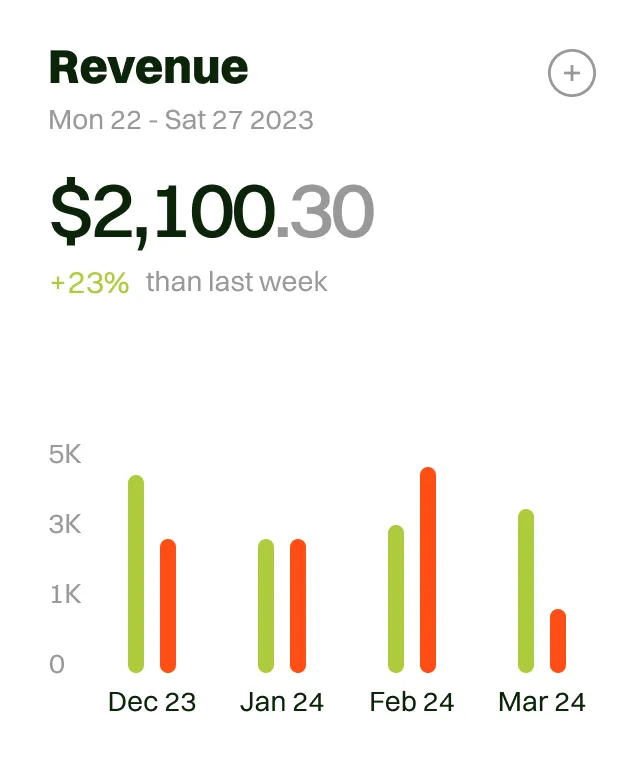Click the +23% growth indicator
This screenshot has width=644, height=759.
[x=90, y=283]
